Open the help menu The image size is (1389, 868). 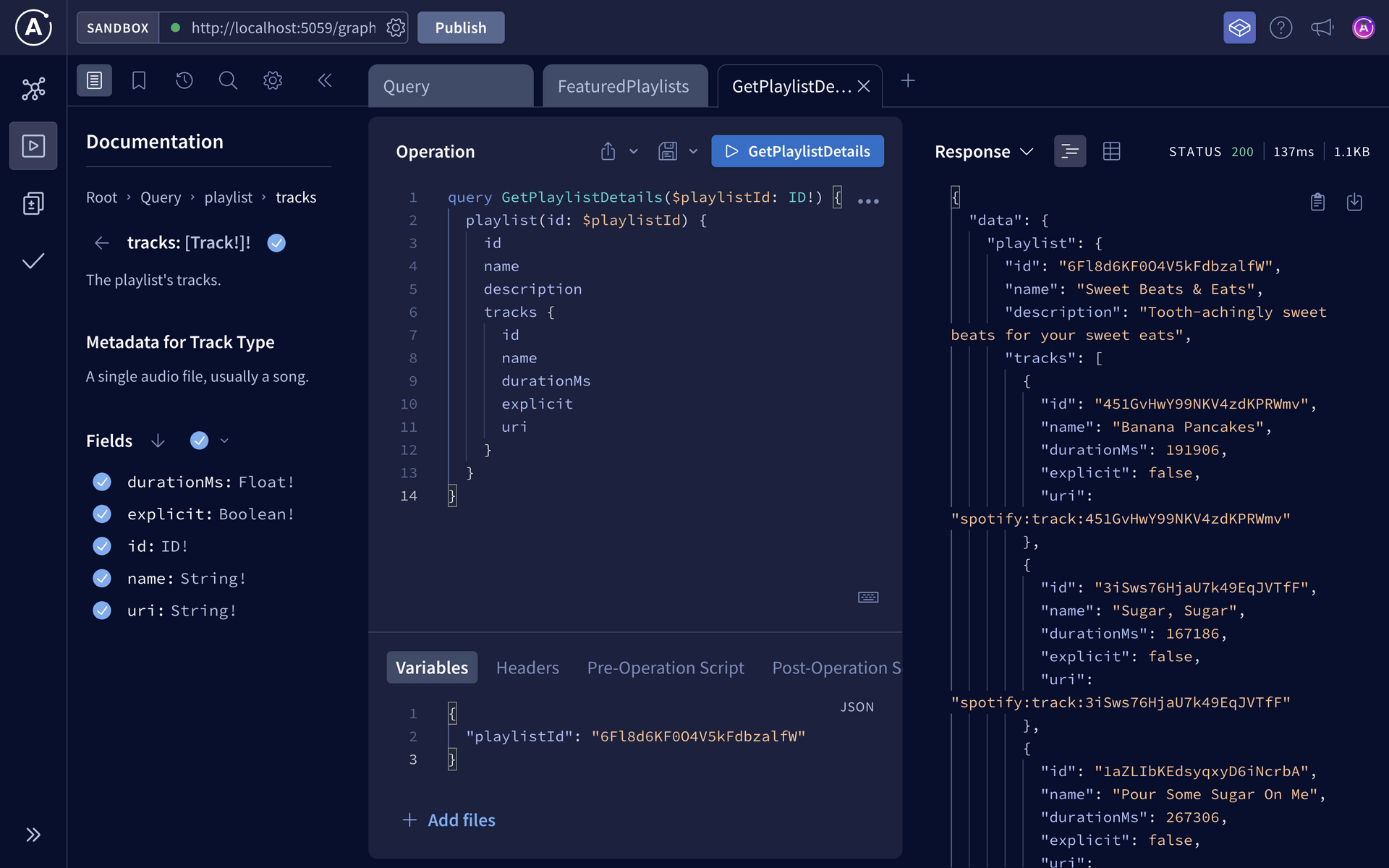1280,27
